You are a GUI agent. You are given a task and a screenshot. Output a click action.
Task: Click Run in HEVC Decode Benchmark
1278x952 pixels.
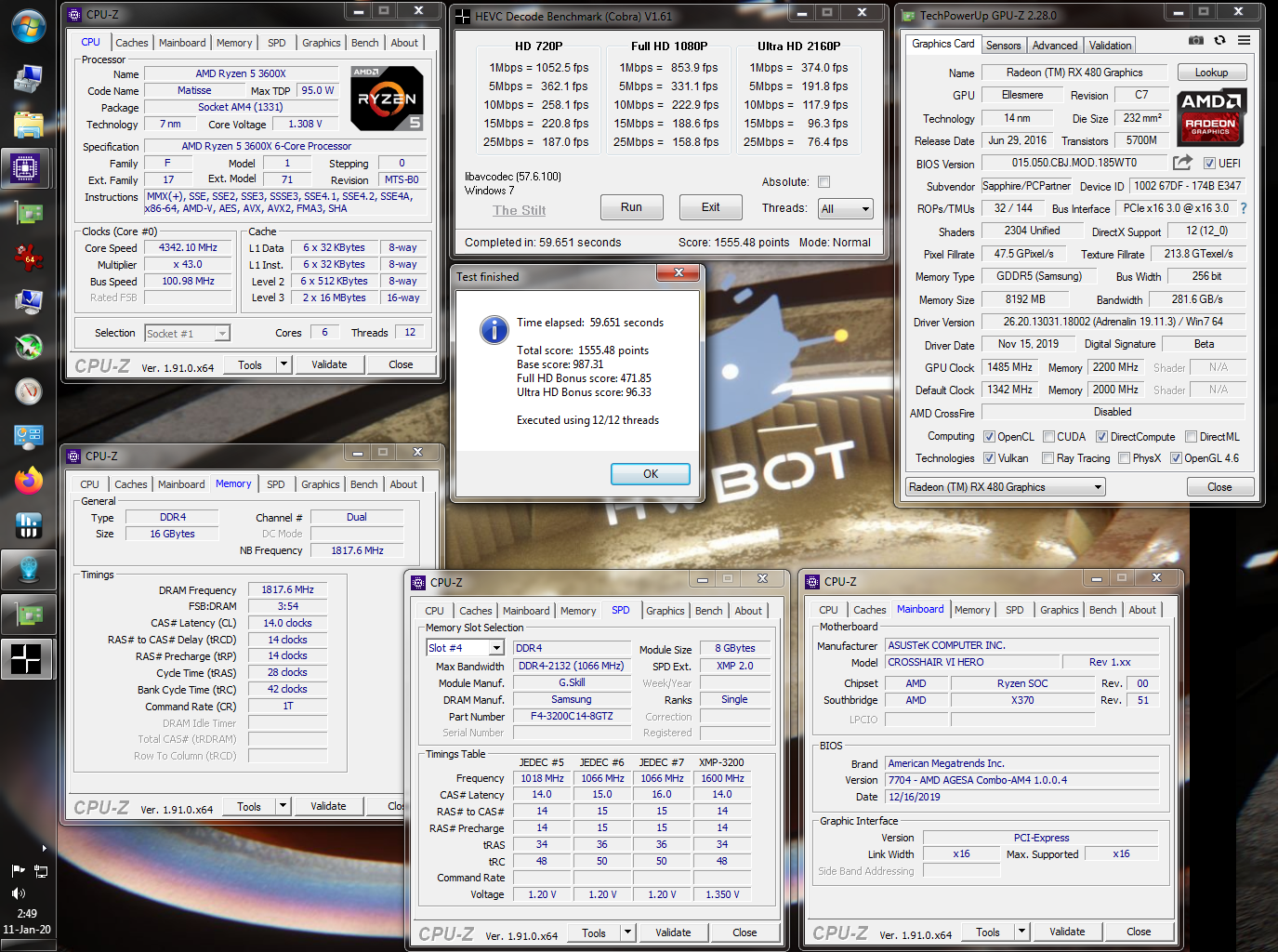[631, 207]
